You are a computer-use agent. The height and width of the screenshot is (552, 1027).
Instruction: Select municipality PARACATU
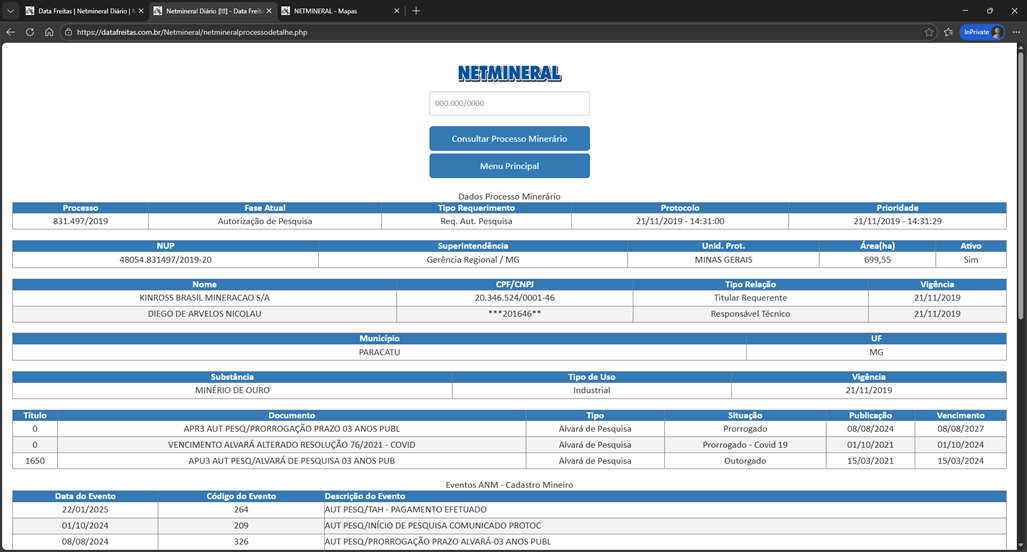379,352
